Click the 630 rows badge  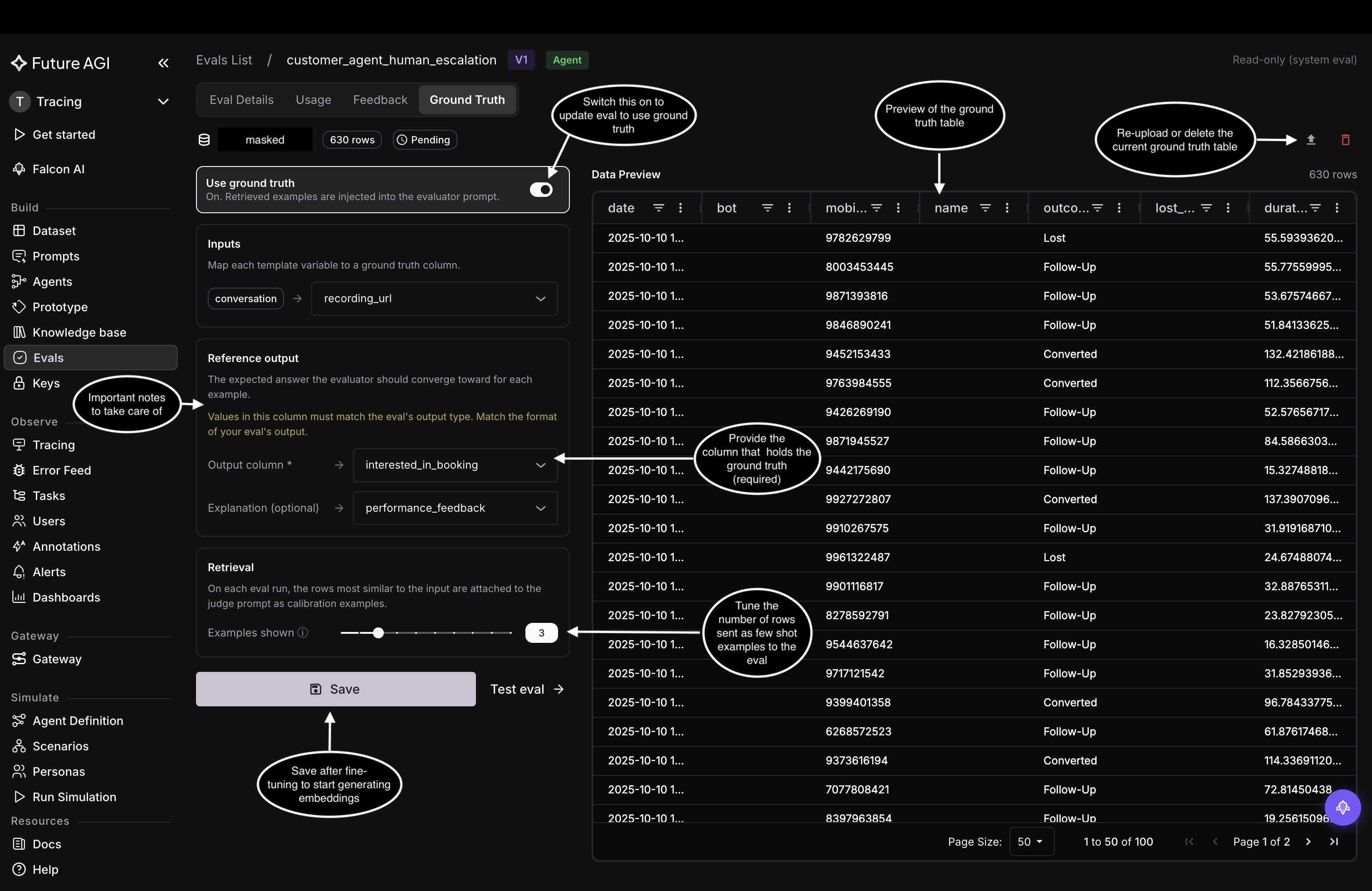click(352, 139)
